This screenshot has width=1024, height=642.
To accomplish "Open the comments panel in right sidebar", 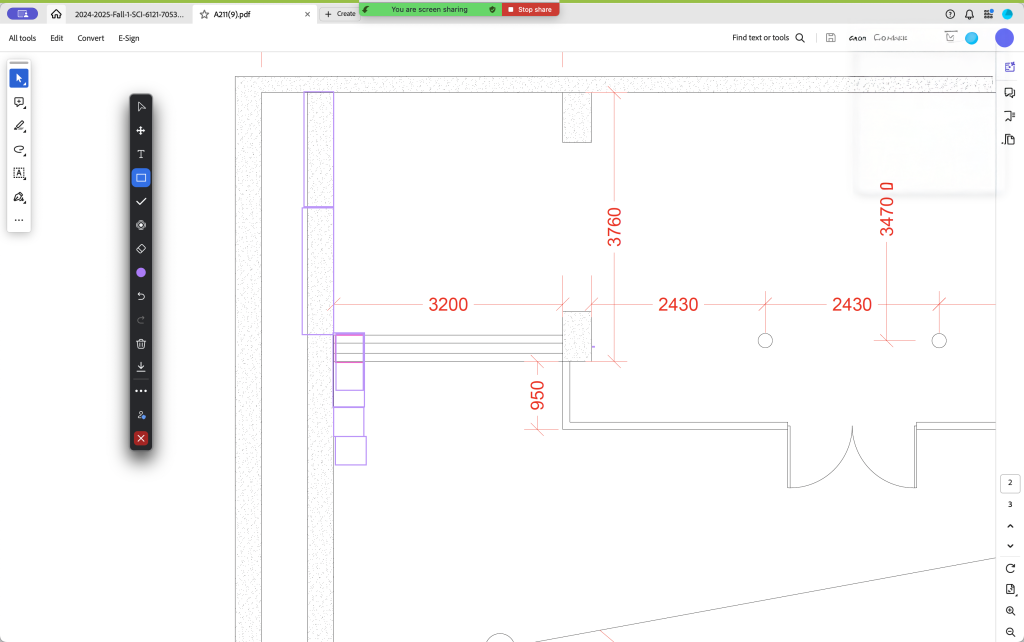I will 1009,92.
